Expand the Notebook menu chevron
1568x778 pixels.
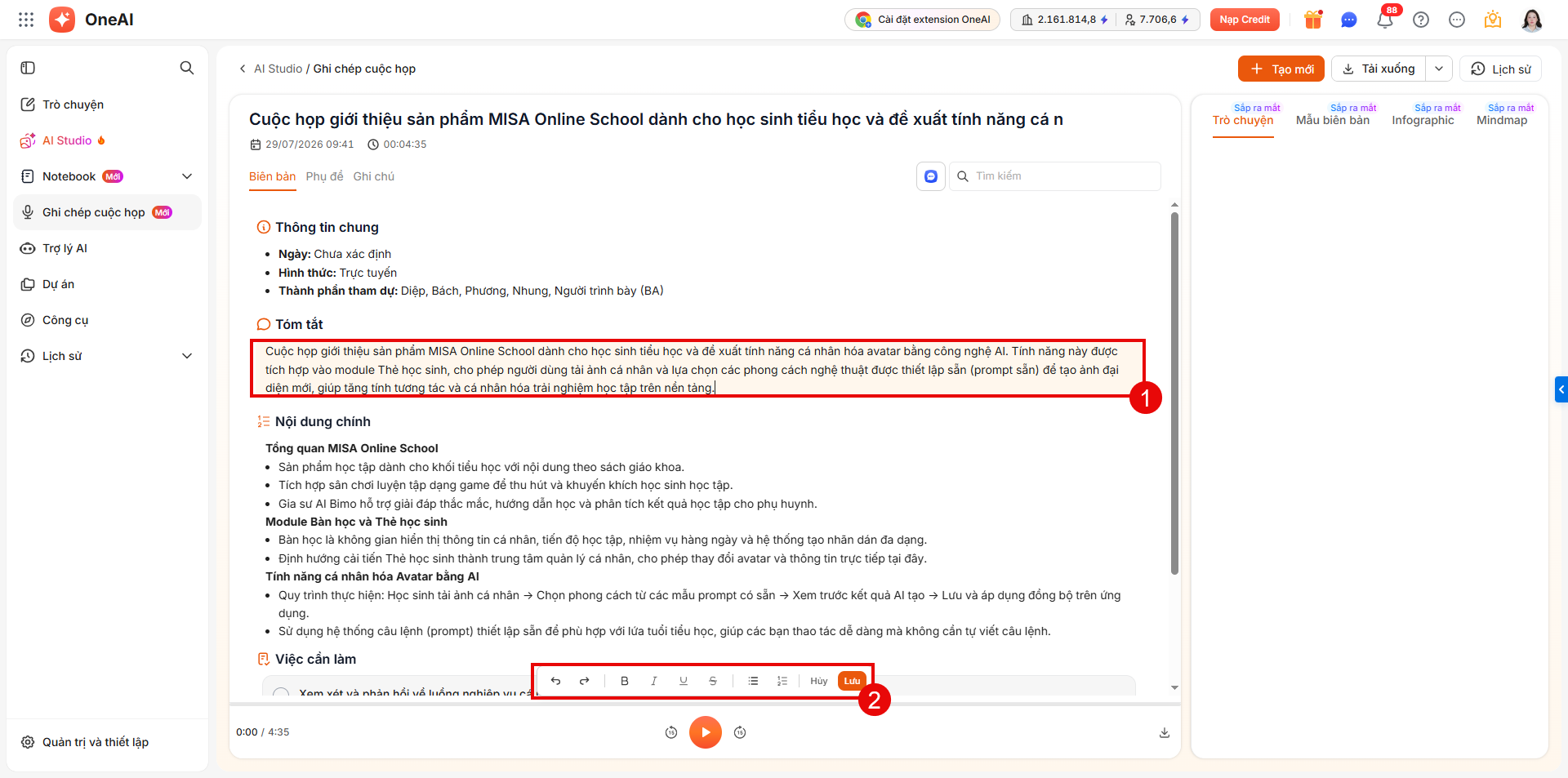[x=187, y=176]
